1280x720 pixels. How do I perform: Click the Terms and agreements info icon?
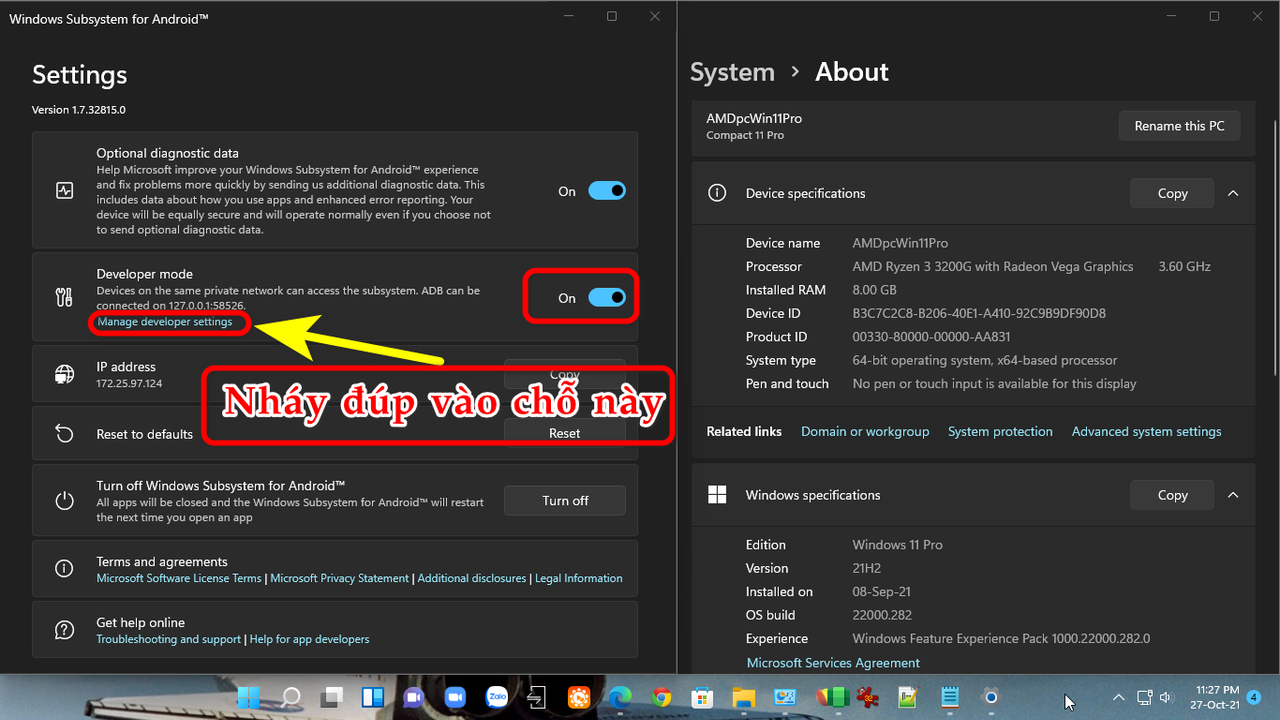(x=65, y=569)
